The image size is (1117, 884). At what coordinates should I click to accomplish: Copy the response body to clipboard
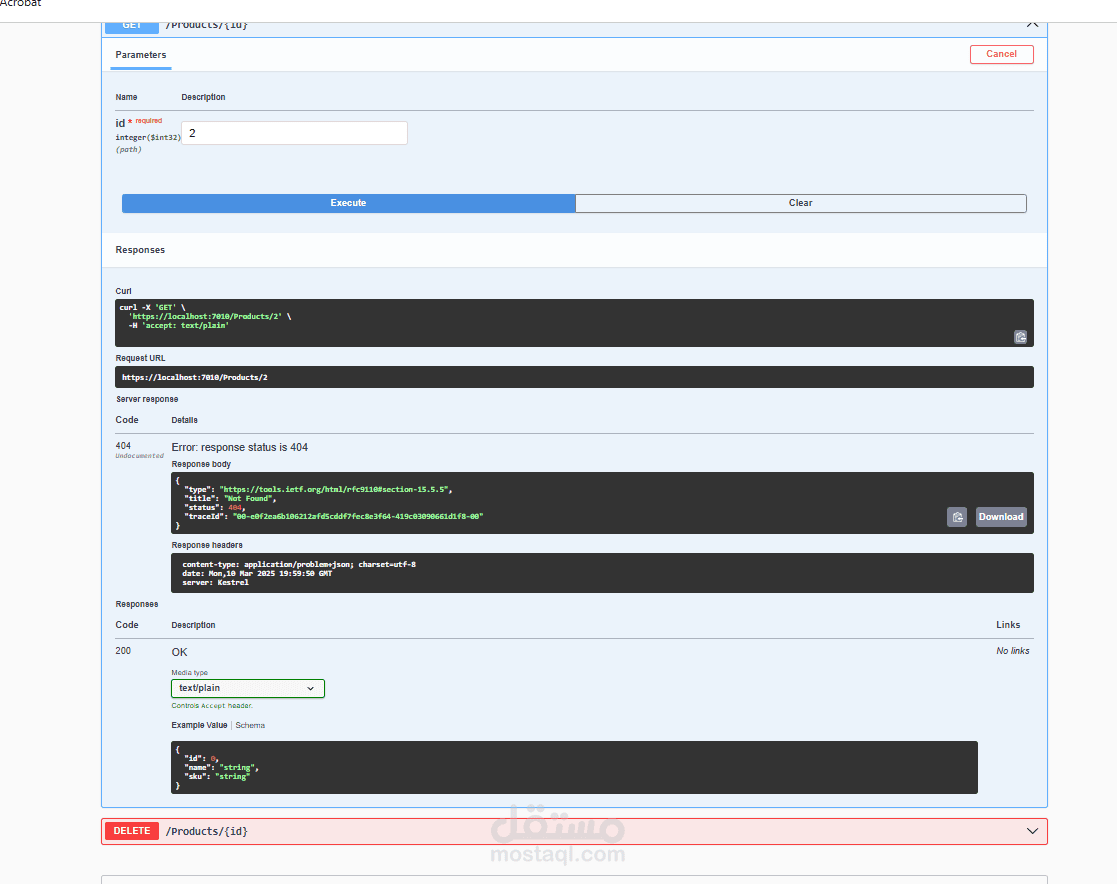point(957,517)
